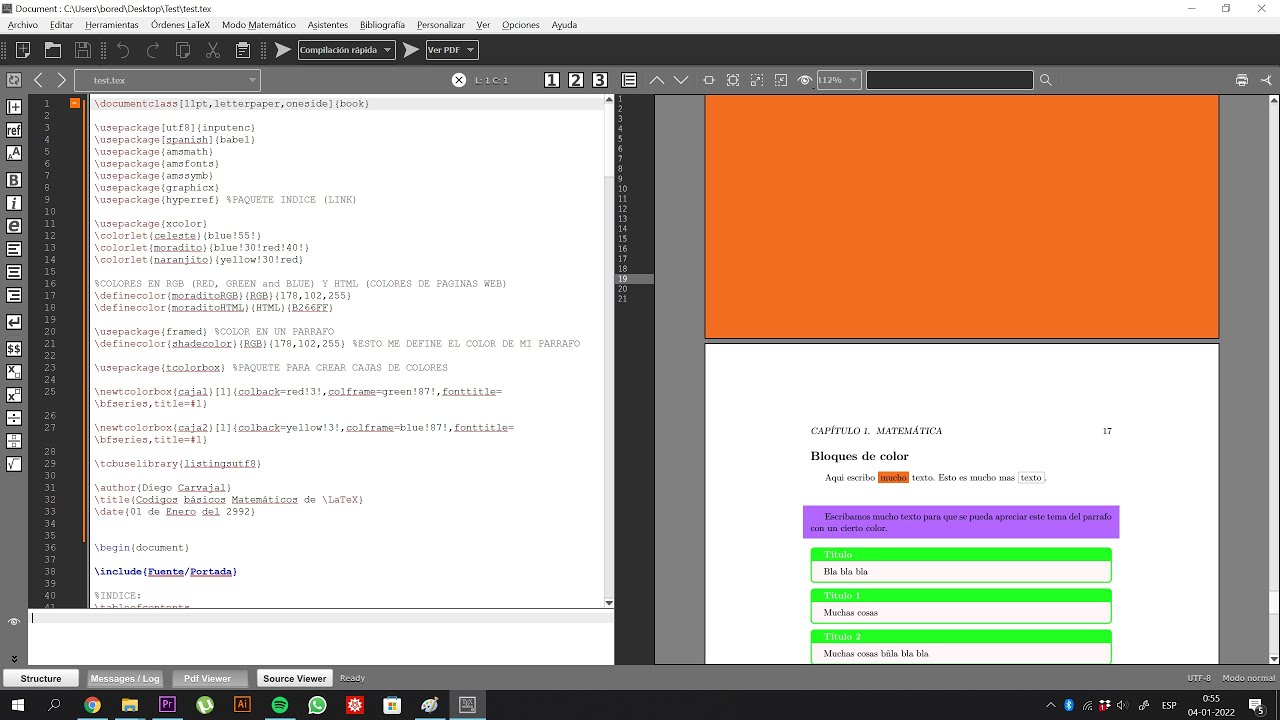Click the PDF search magnifier icon
The image size is (1280, 720).
coord(1046,80)
